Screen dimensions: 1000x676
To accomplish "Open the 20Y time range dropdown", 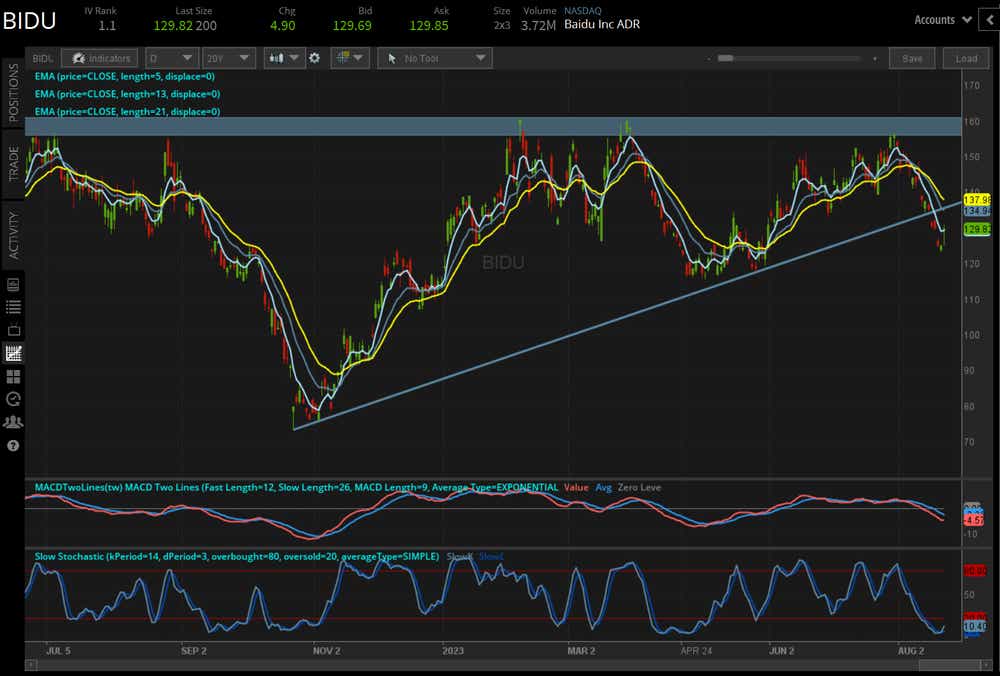I will click(228, 58).
